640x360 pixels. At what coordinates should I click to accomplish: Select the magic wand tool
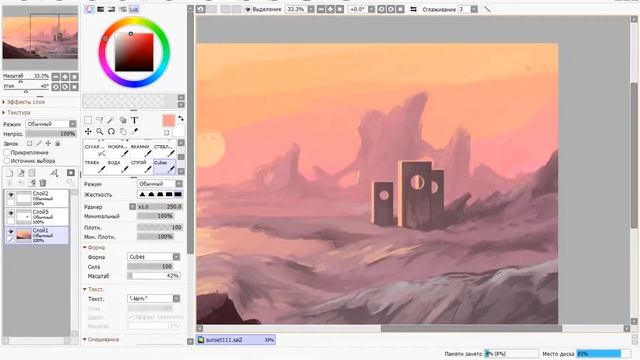[x=111, y=120]
